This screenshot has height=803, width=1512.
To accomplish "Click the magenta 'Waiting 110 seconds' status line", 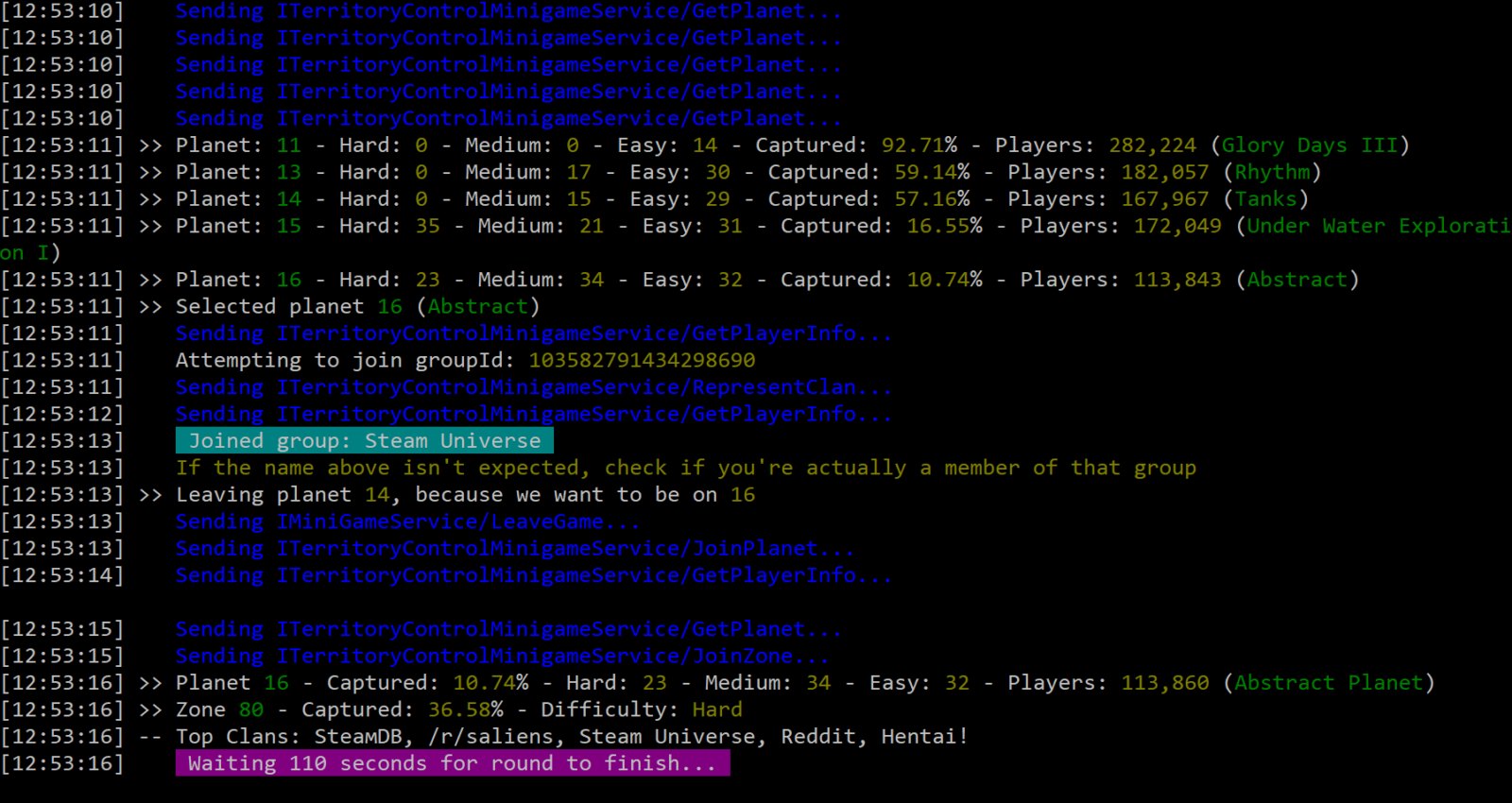I will 452,763.
